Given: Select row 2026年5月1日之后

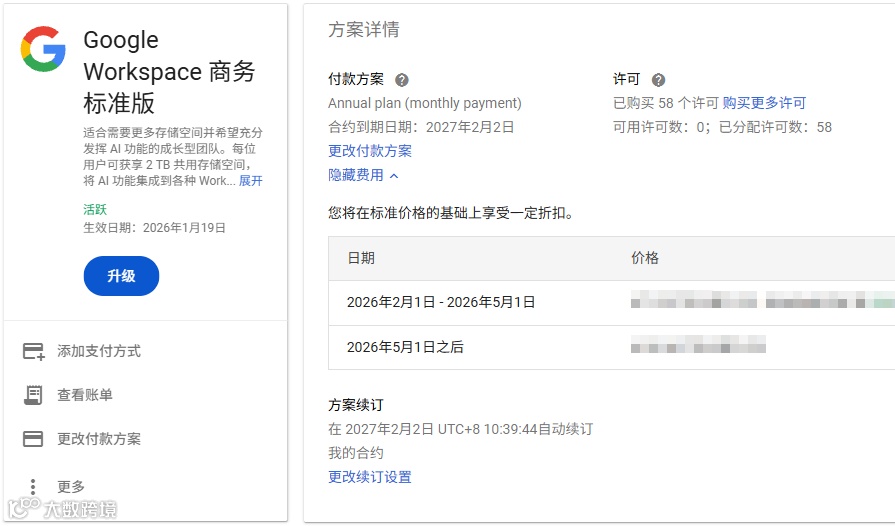Looking at the screenshot, I should [x=611, y=347].
